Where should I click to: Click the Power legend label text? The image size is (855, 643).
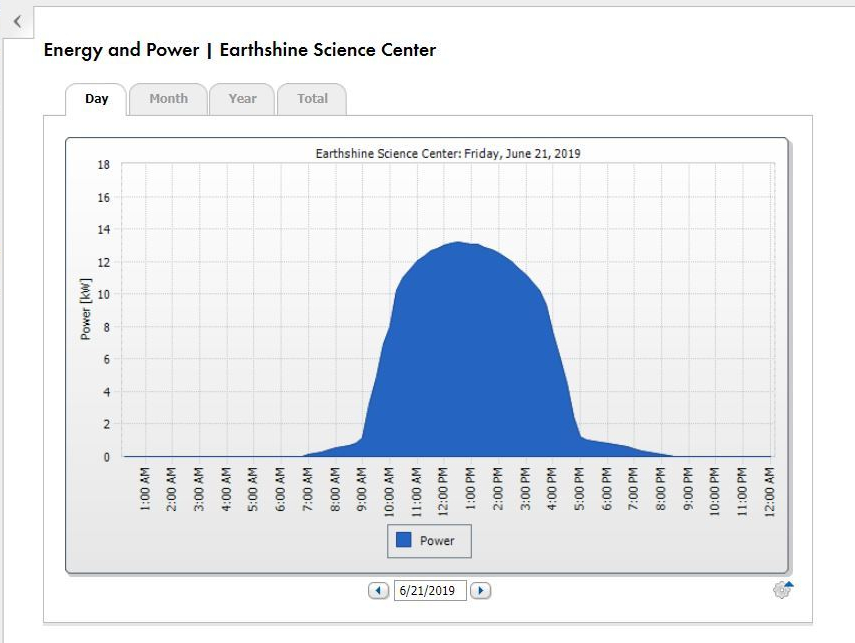pyautogui.click(x=437, y=541)
